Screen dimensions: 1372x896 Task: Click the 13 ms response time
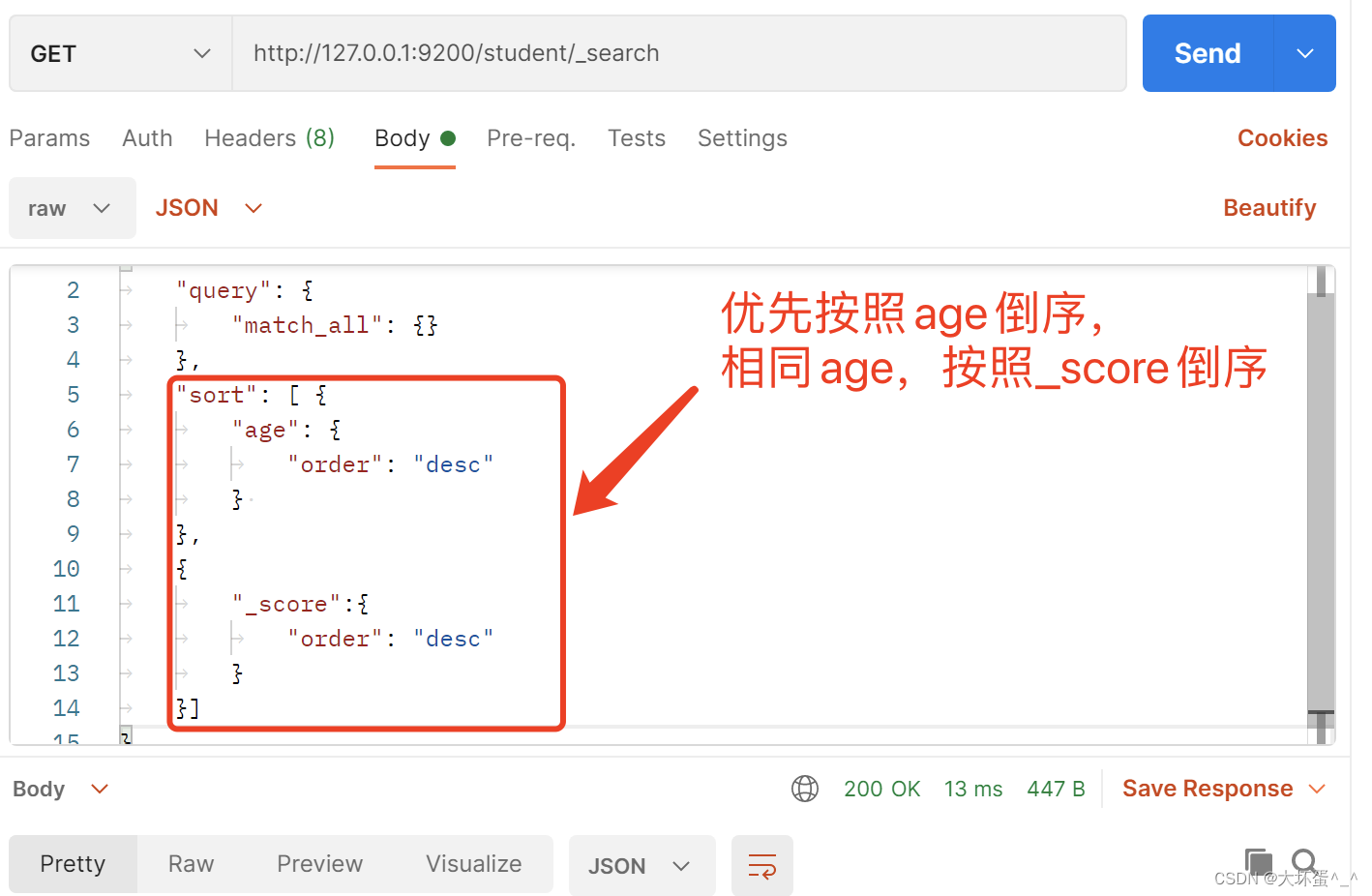pos(973,789)
